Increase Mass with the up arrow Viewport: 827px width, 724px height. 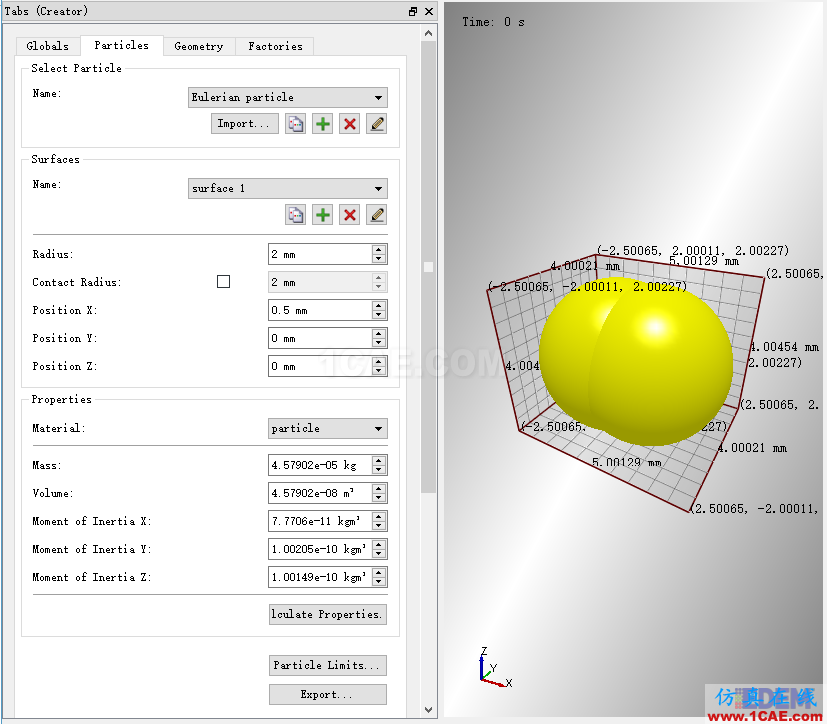coord(379,460)
